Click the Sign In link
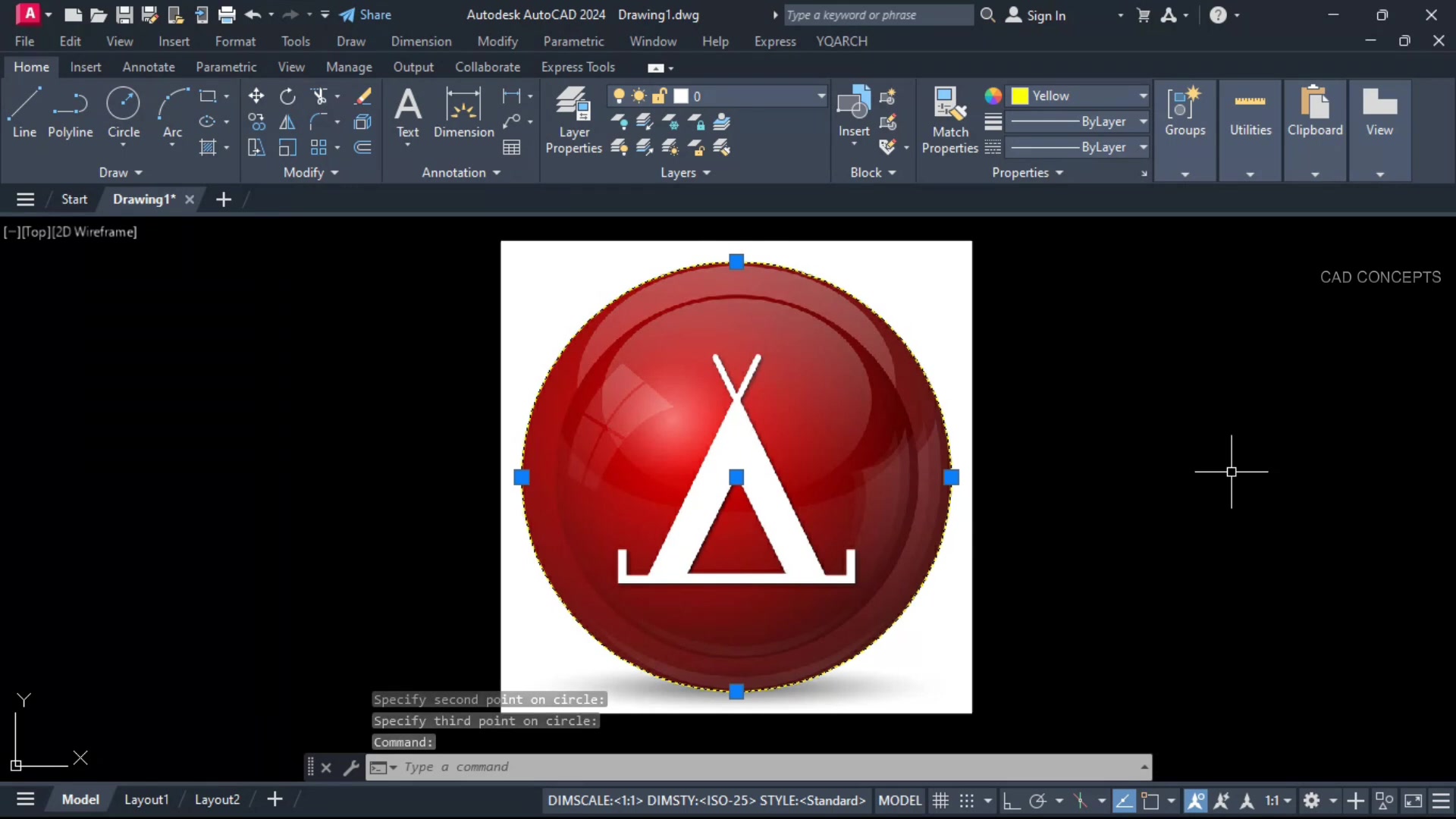Image resolution: width=1456 pixels, height=819 pixels. pyautogui.click(x=1046, y=15)
